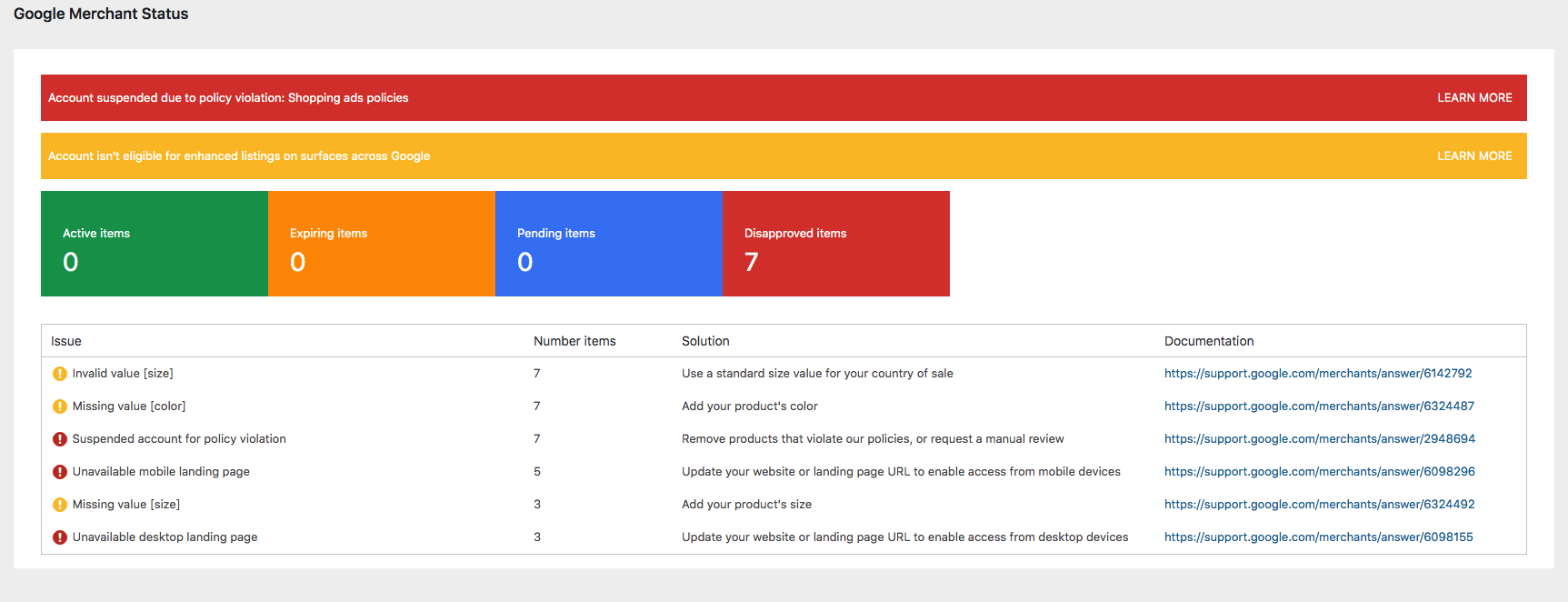Click solution text Add your product's color
The image size is (1568, 602).
[750, 406]
